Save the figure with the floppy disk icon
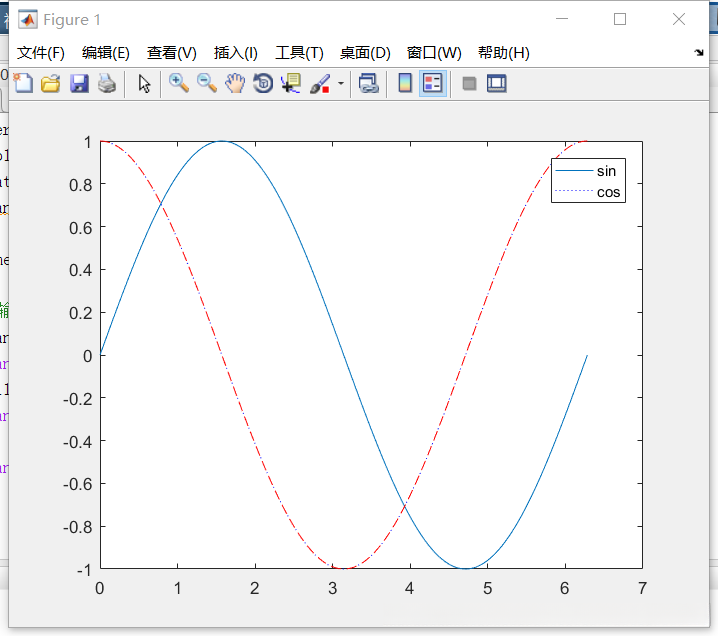Viewport: 718px width, 636px height. click(78, 84)
